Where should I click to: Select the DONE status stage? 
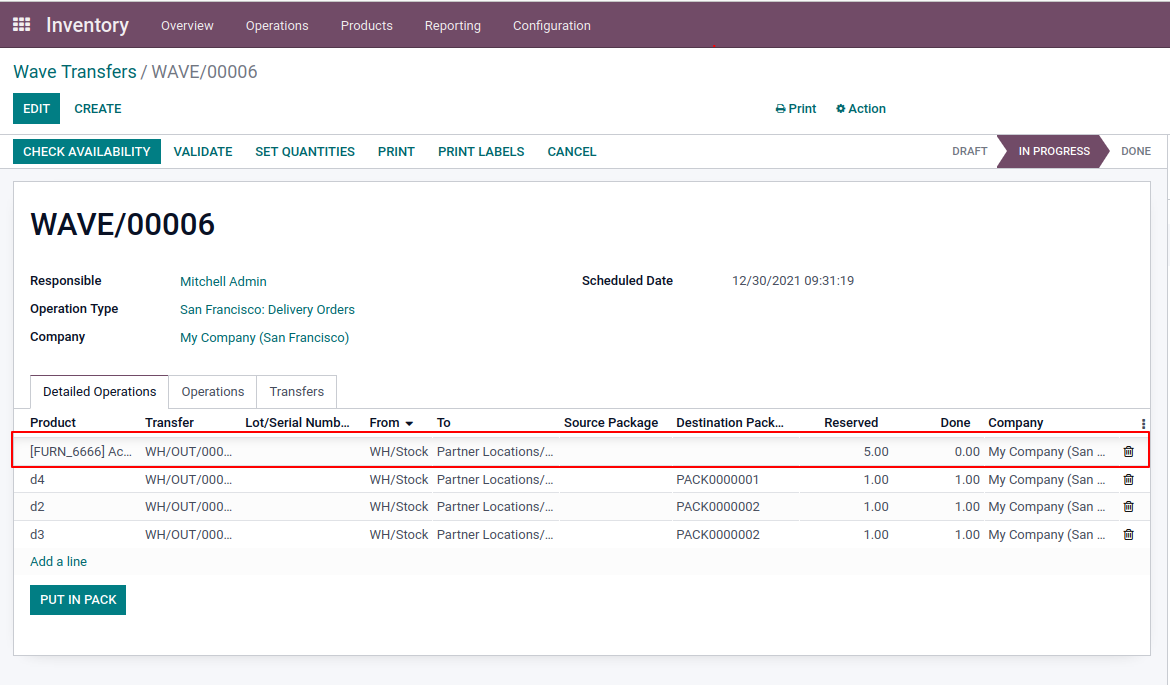pyautogui.click(x=1136, y=151)
